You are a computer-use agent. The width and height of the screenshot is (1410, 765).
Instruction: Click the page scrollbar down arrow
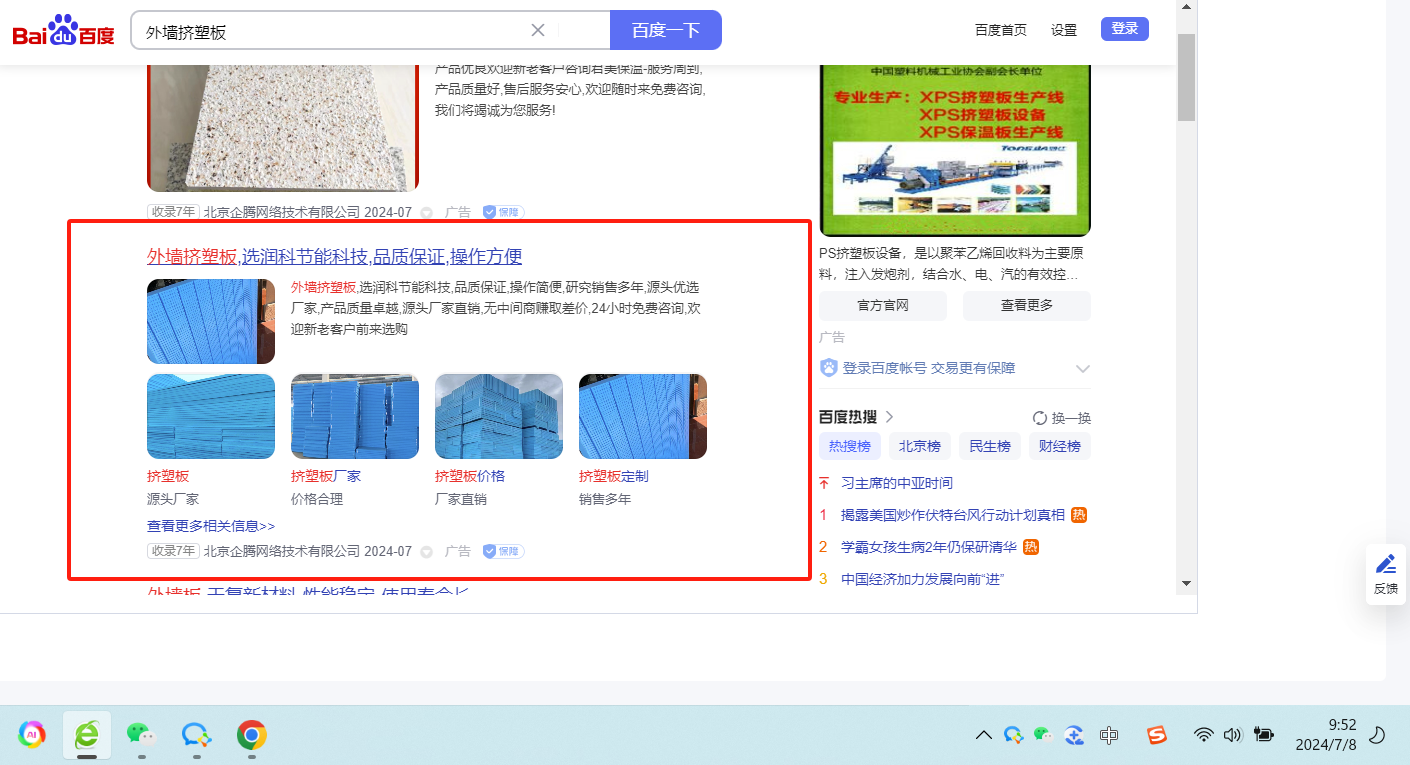[1186, 583]
